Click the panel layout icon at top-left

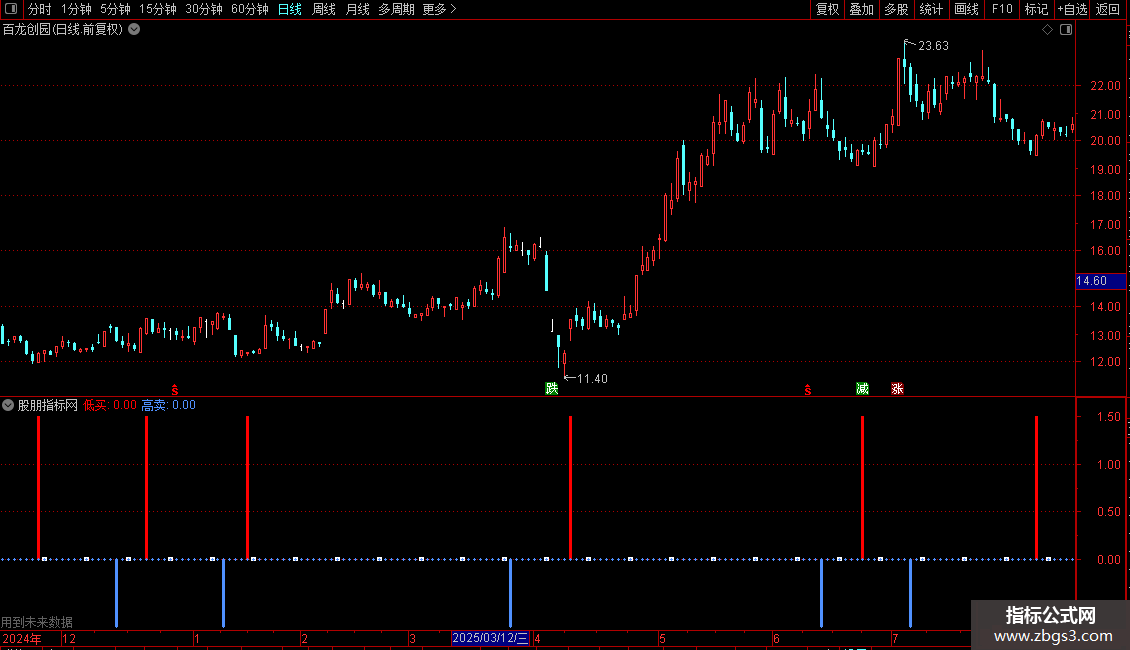[x=11, y=9]
